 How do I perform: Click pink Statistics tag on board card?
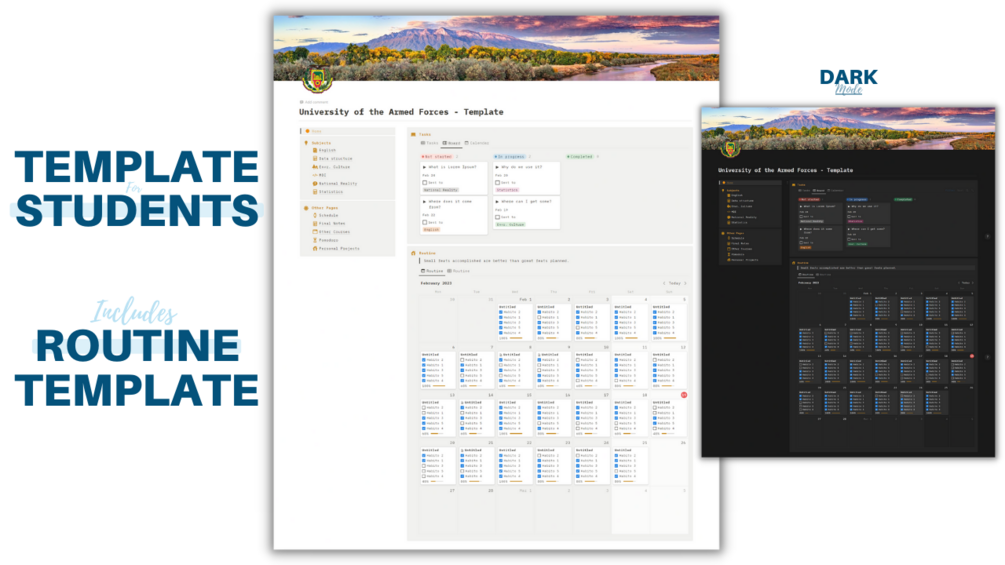[507, 190]
